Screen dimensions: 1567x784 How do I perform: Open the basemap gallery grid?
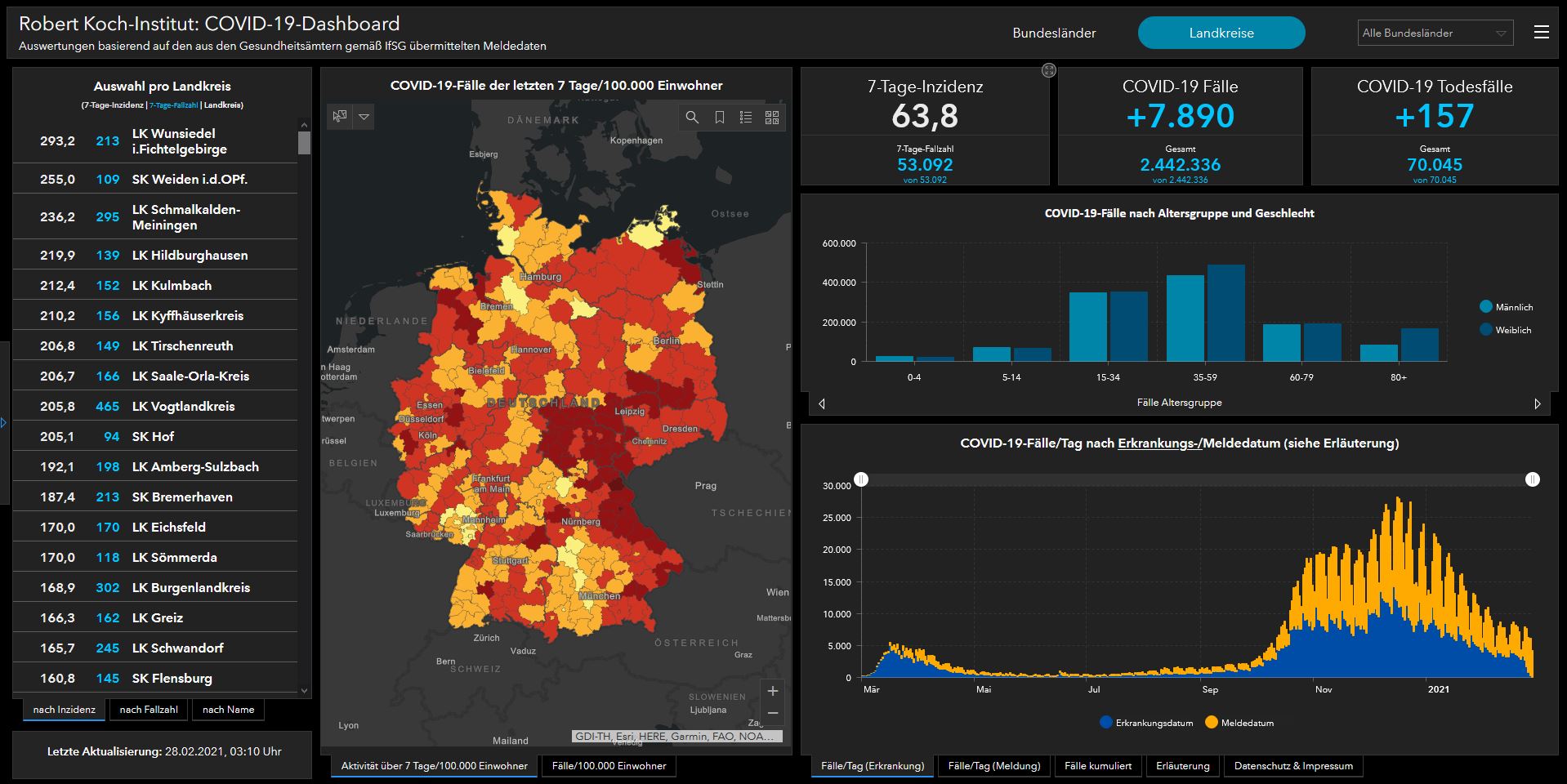(772, 118)
